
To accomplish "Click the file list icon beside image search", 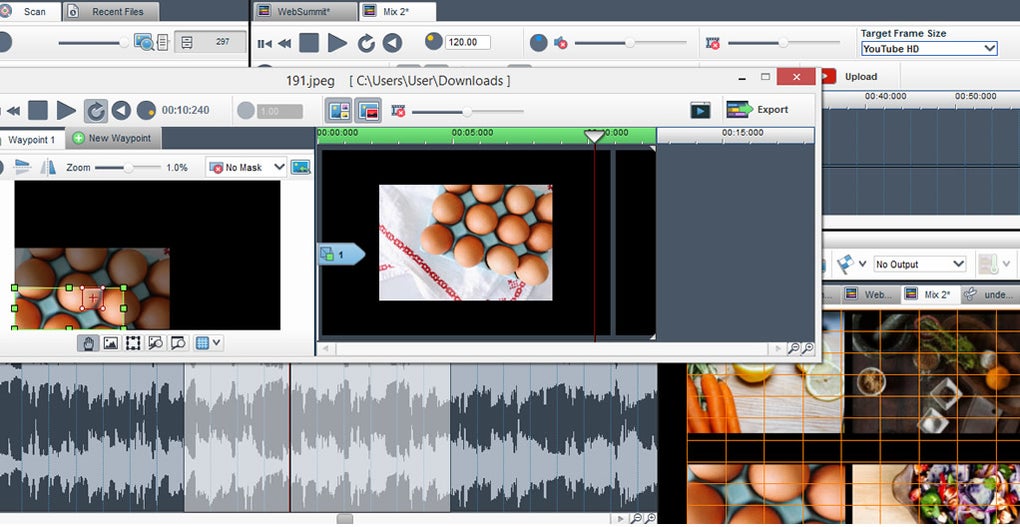I will 163,42.
